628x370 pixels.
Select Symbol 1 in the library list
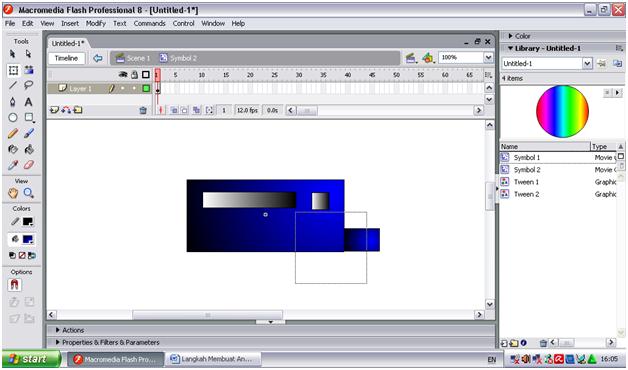527,158
